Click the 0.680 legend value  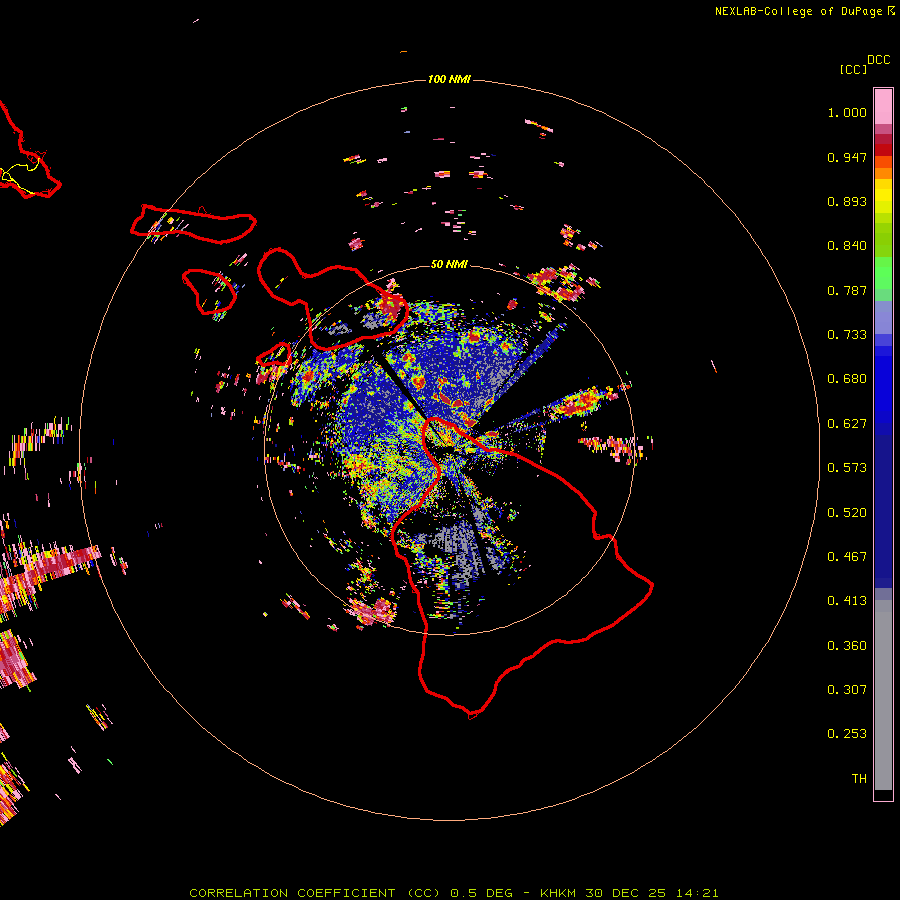pyautogui.click(x=847, y=379)
